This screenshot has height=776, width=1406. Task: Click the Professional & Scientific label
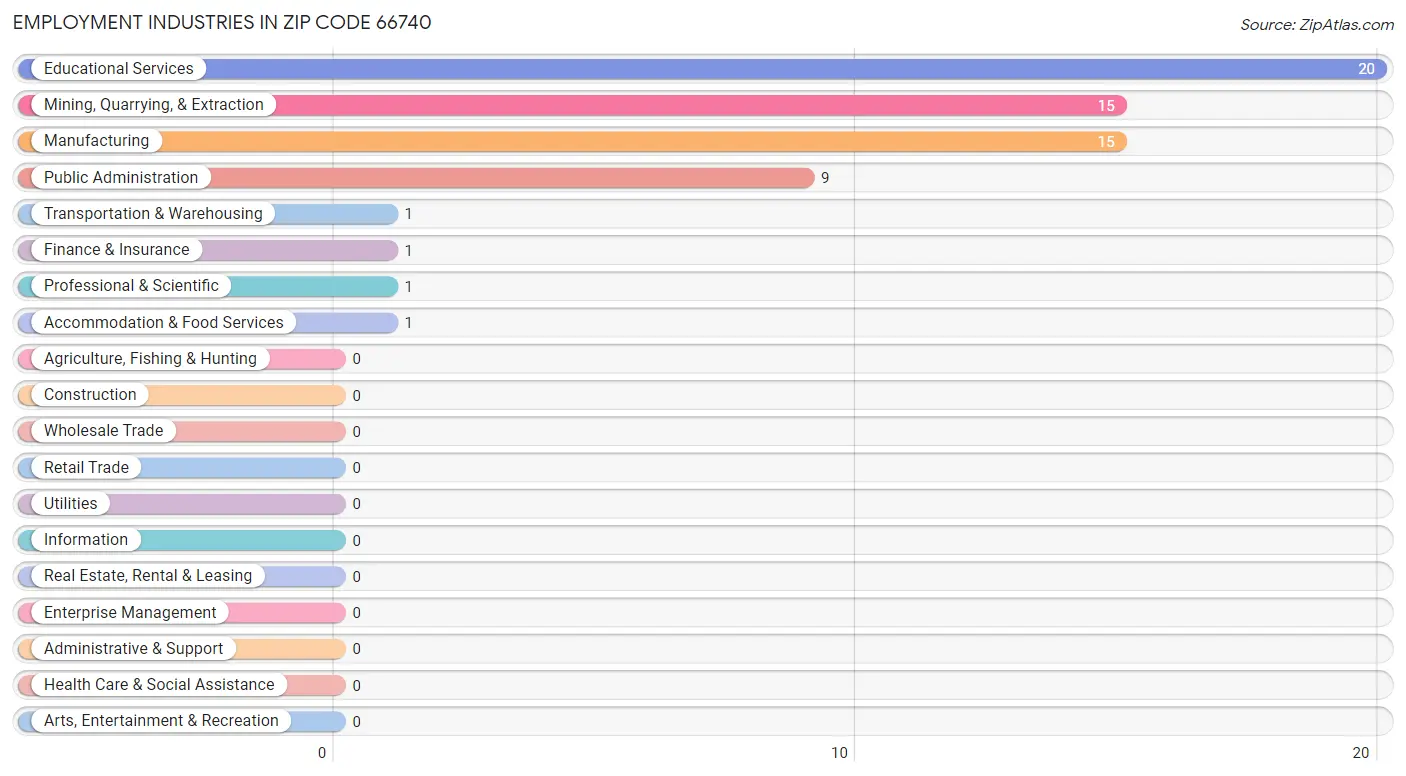coord(131,286)
